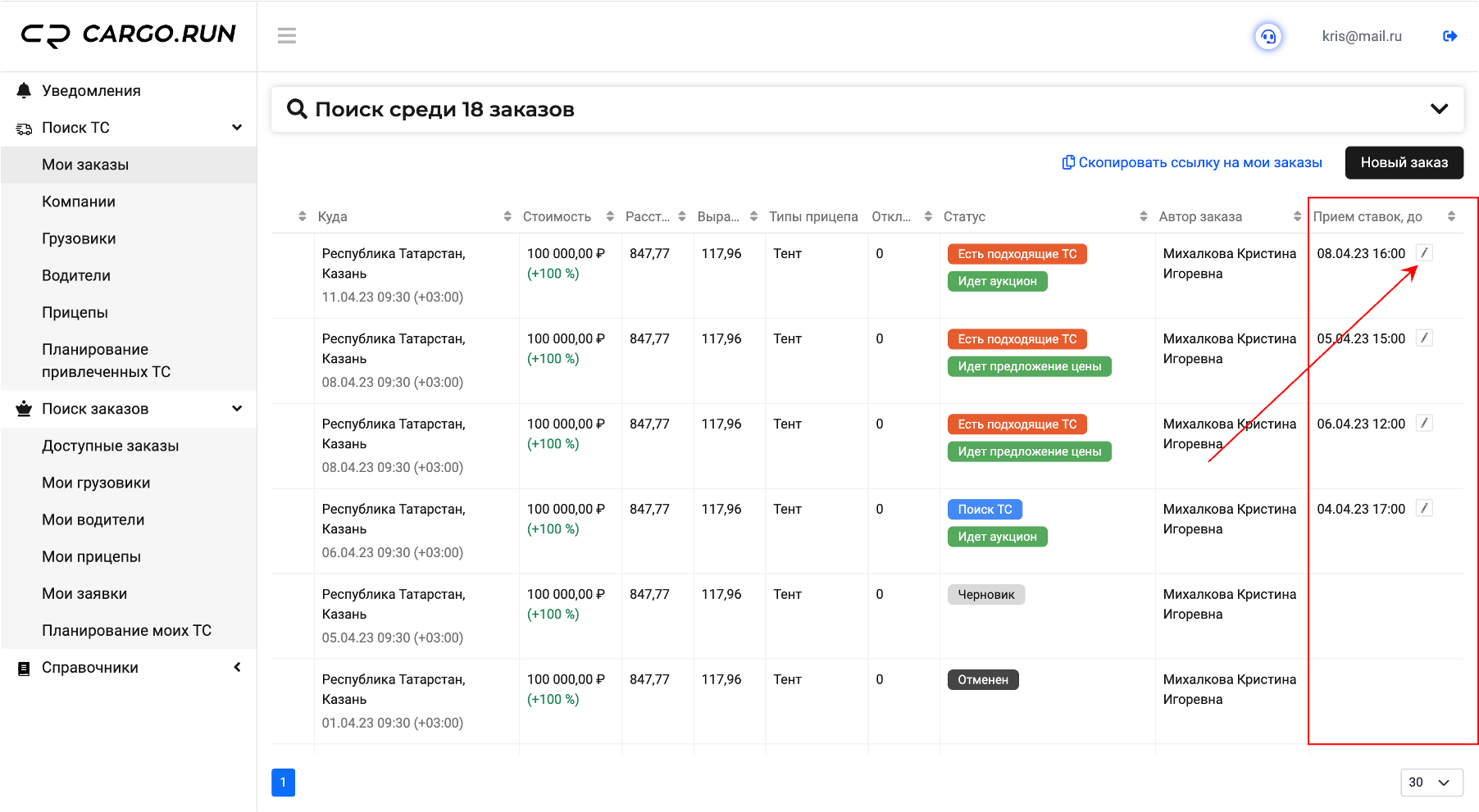Image resolution: width=1479 pixels, height=812 pixels.
Task: Open the support headset icon
Action: (x=1268, y=36)
